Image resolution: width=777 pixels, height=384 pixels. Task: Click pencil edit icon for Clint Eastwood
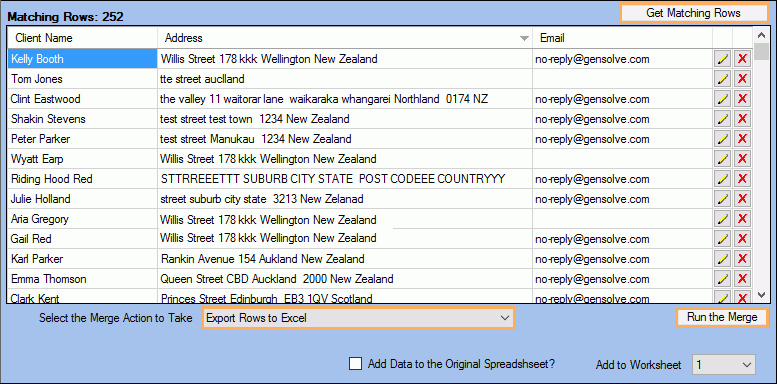(x=722, y=99)
